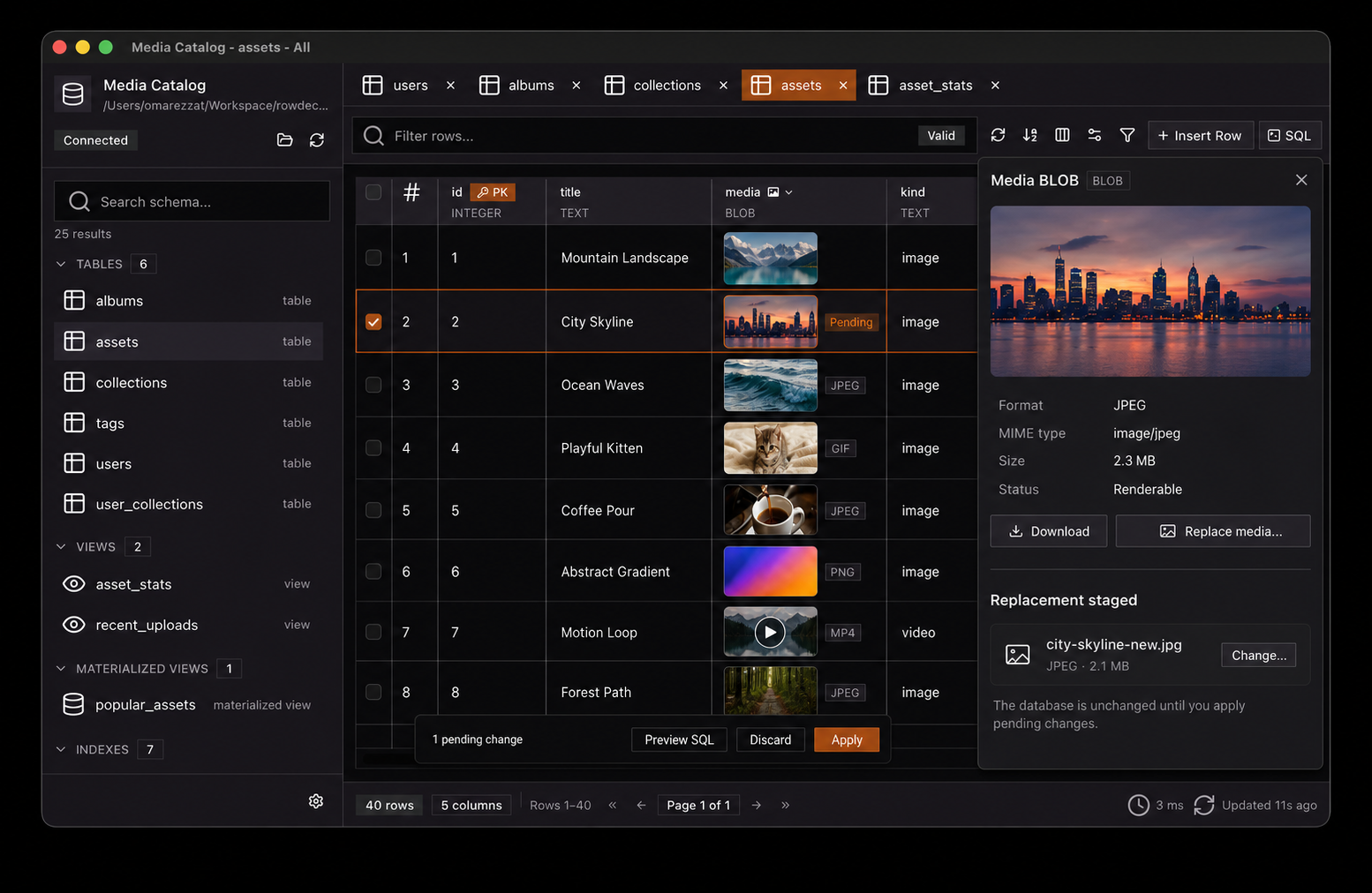Open the display options sliders icon
This screenshot has height=893, width=1372.
pyautogui.click(x=1095, y=135)
